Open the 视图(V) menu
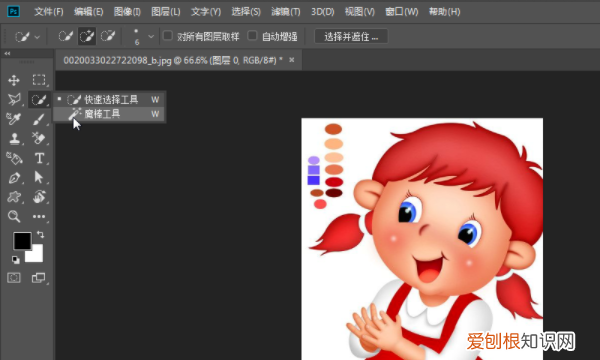 (360, 12)
